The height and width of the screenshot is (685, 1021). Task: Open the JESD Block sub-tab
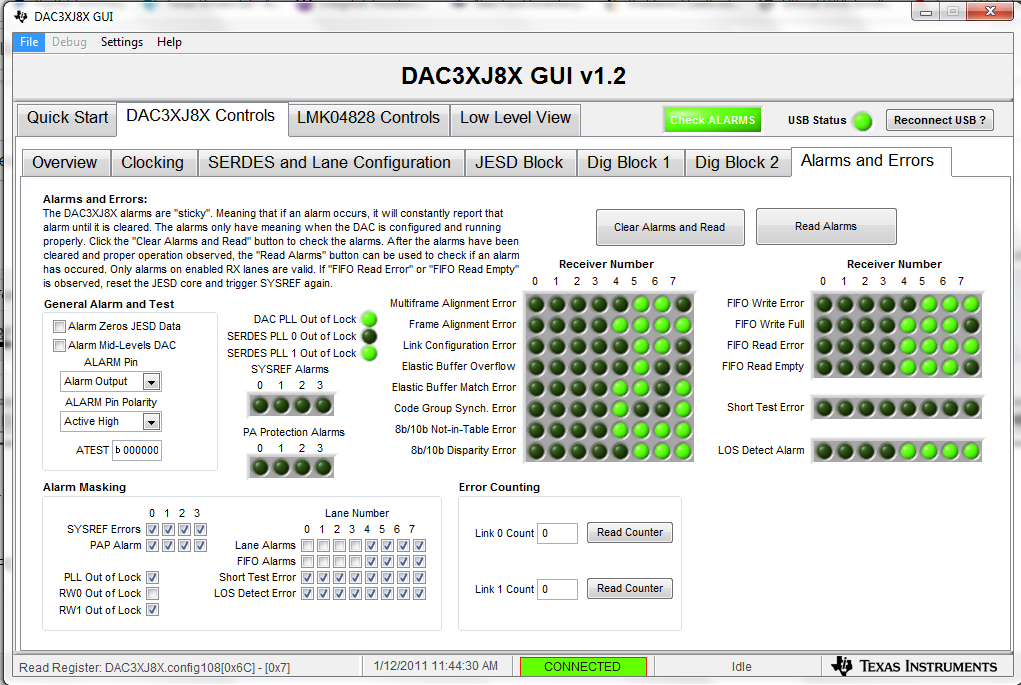click(519, 163)
